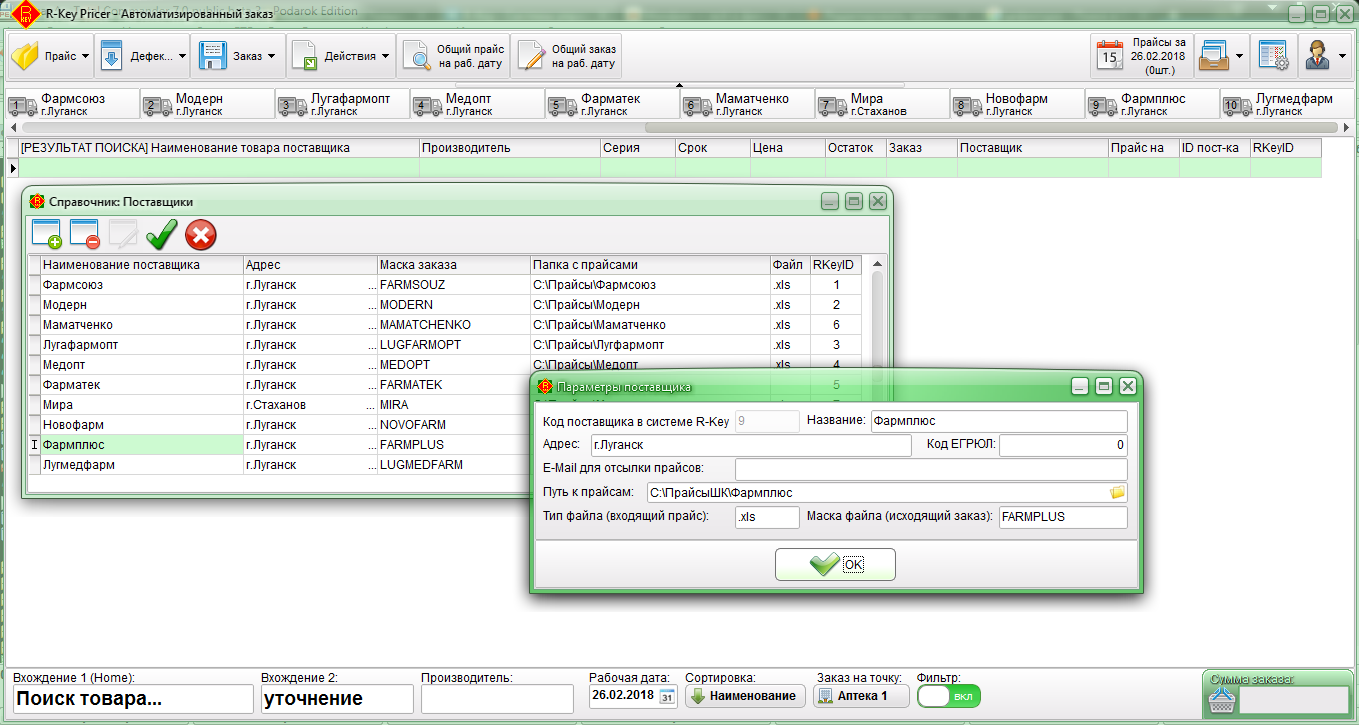
Task: Click the settings table gear icon
Action: coord(1273,56)
